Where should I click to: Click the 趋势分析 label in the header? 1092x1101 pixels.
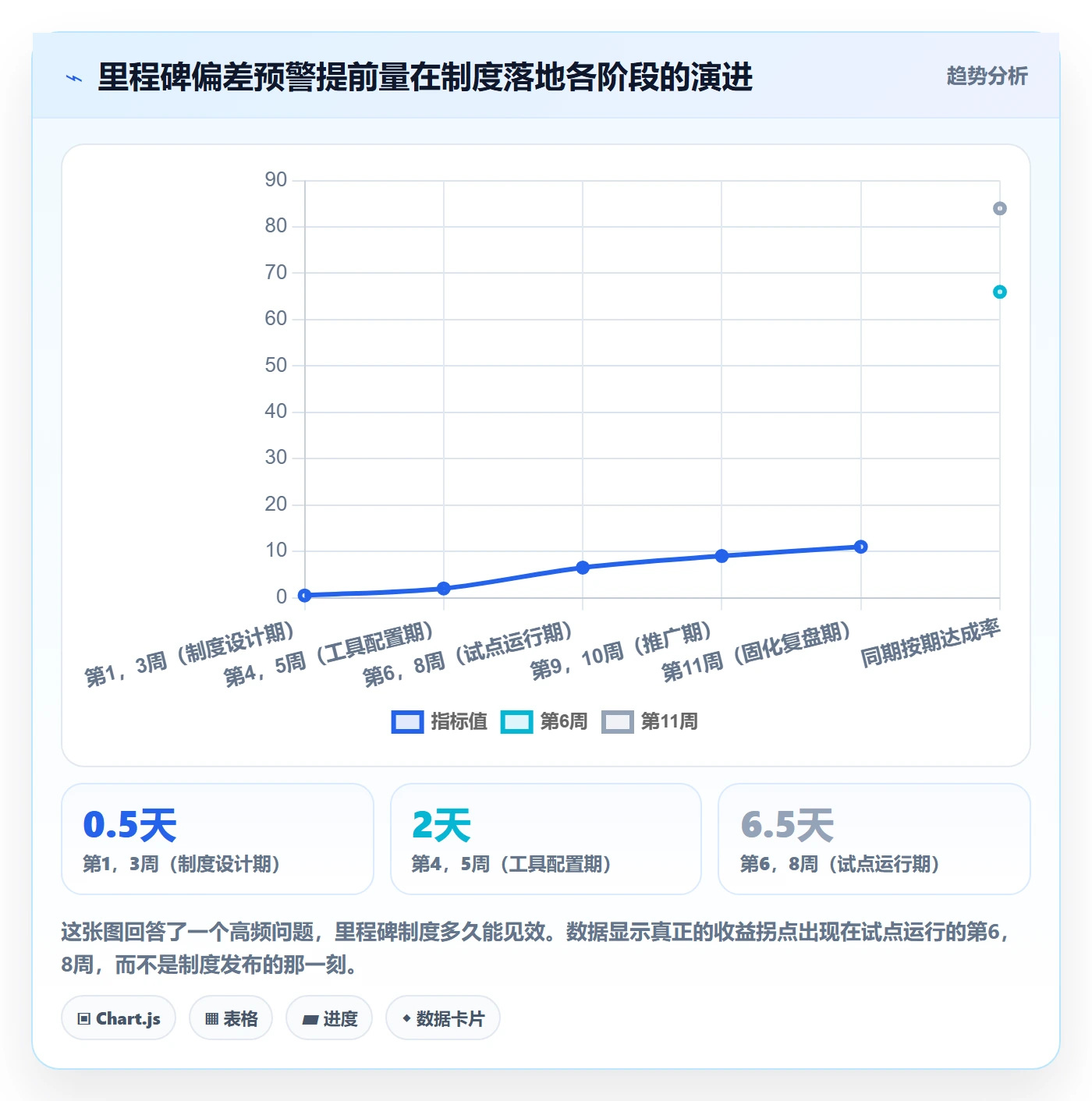click(987, 76)
